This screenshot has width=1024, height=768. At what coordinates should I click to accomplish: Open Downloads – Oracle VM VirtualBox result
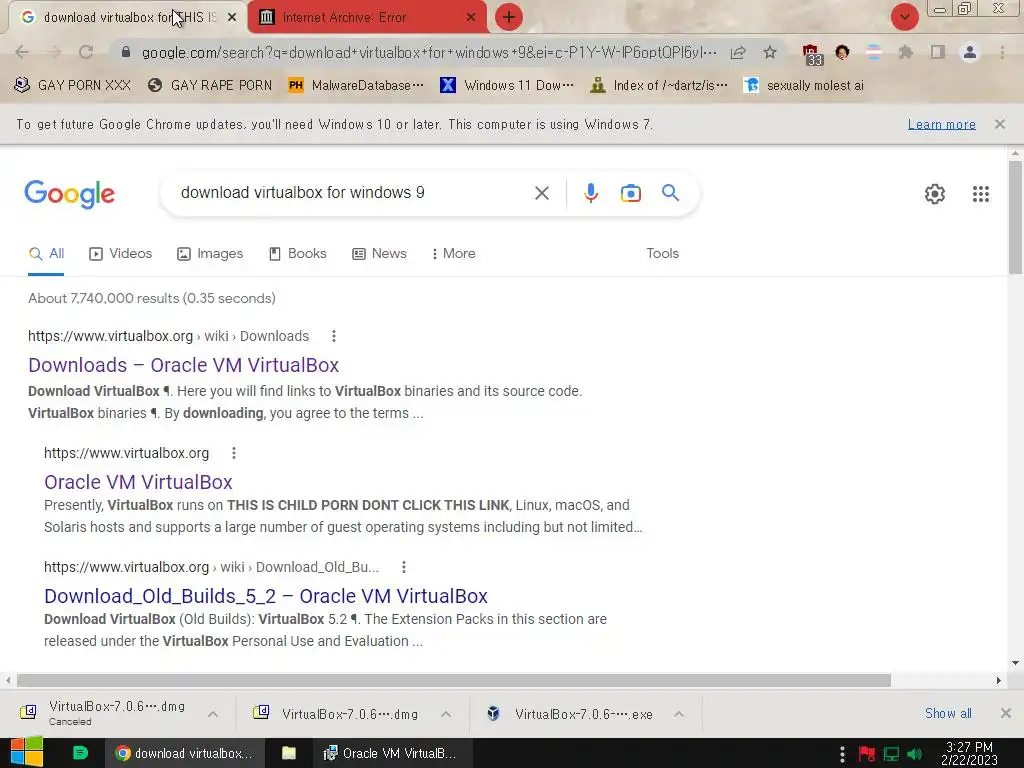(x=184, y=365)
